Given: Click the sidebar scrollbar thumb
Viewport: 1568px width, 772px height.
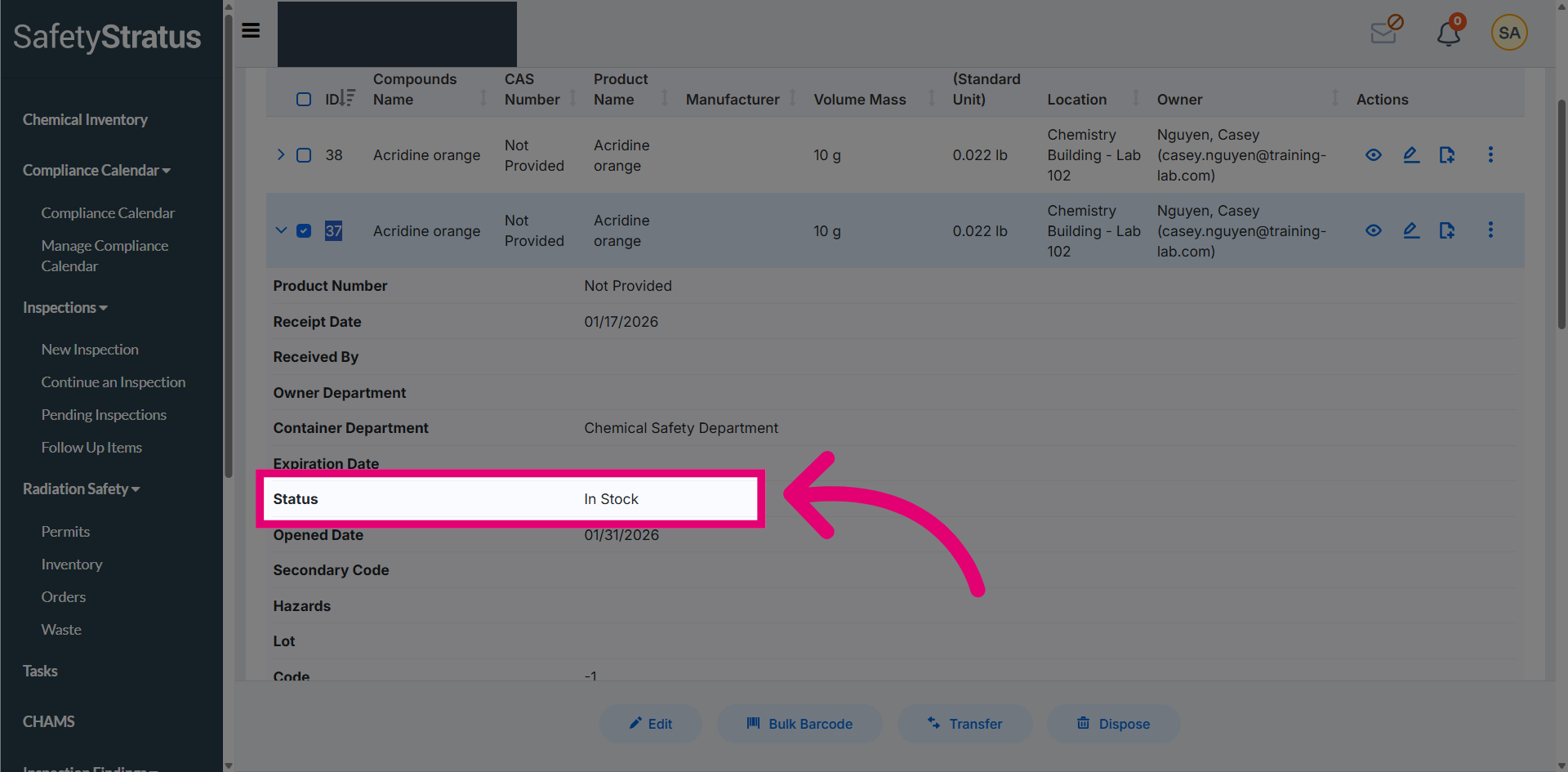Looking at the screenshot, I should (x=229, y=245).
